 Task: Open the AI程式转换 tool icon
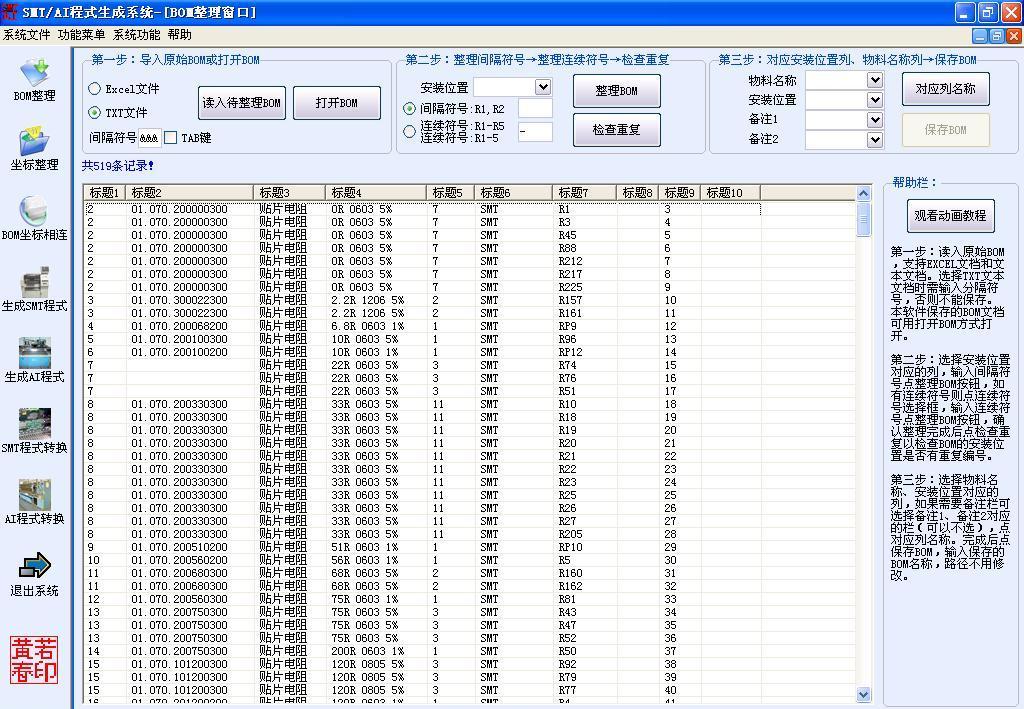click(34, 496)
